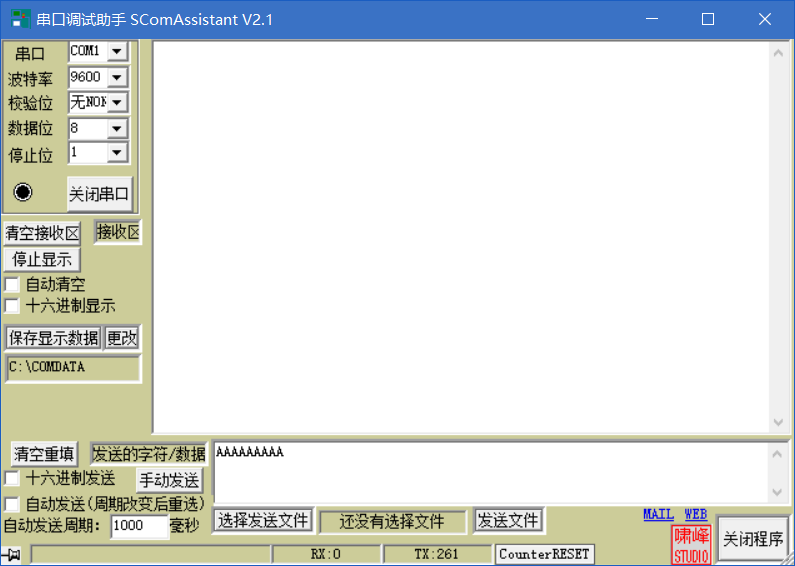Maximize the SComAssistant window
Image resolution: width=795 pixels, height=566 pixels.
click(708, 19)
